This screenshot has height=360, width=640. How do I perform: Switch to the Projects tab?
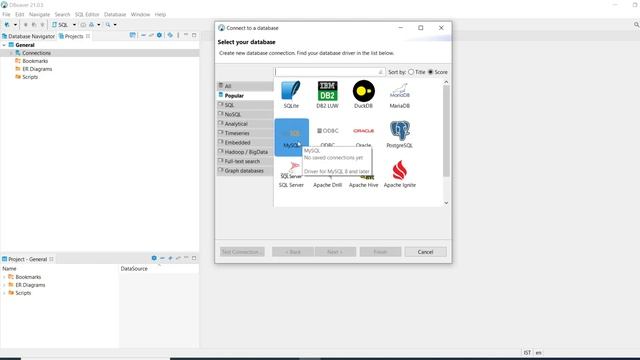point(74,36)
